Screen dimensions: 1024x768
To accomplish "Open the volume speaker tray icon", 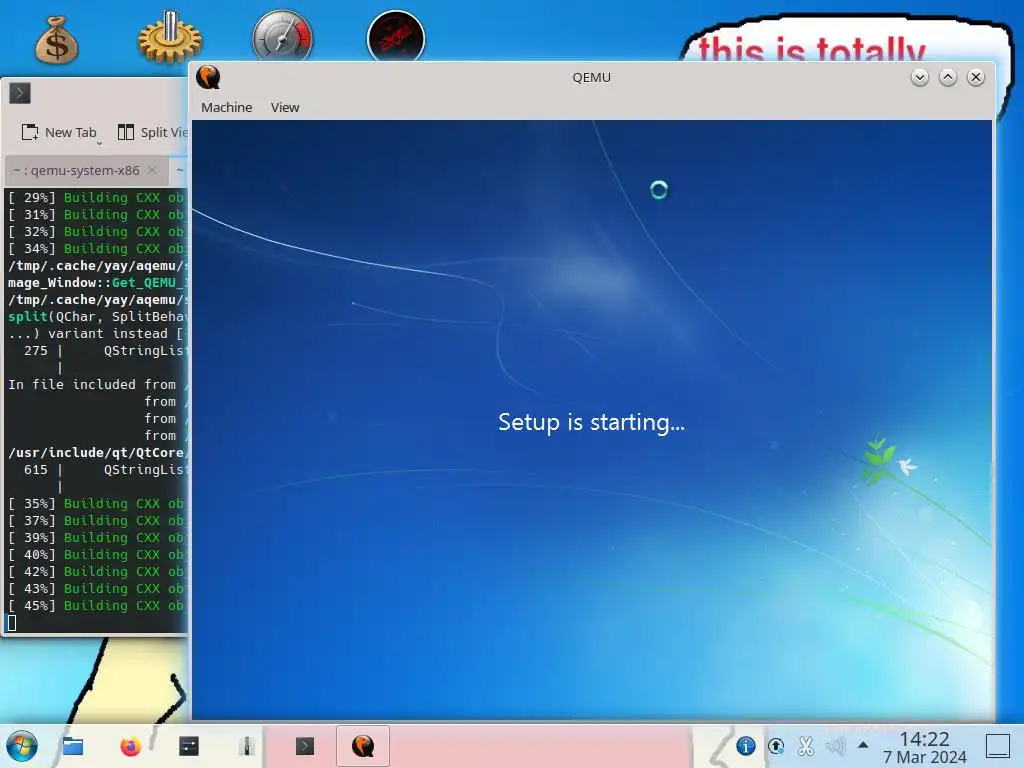I will click(835, 746).
